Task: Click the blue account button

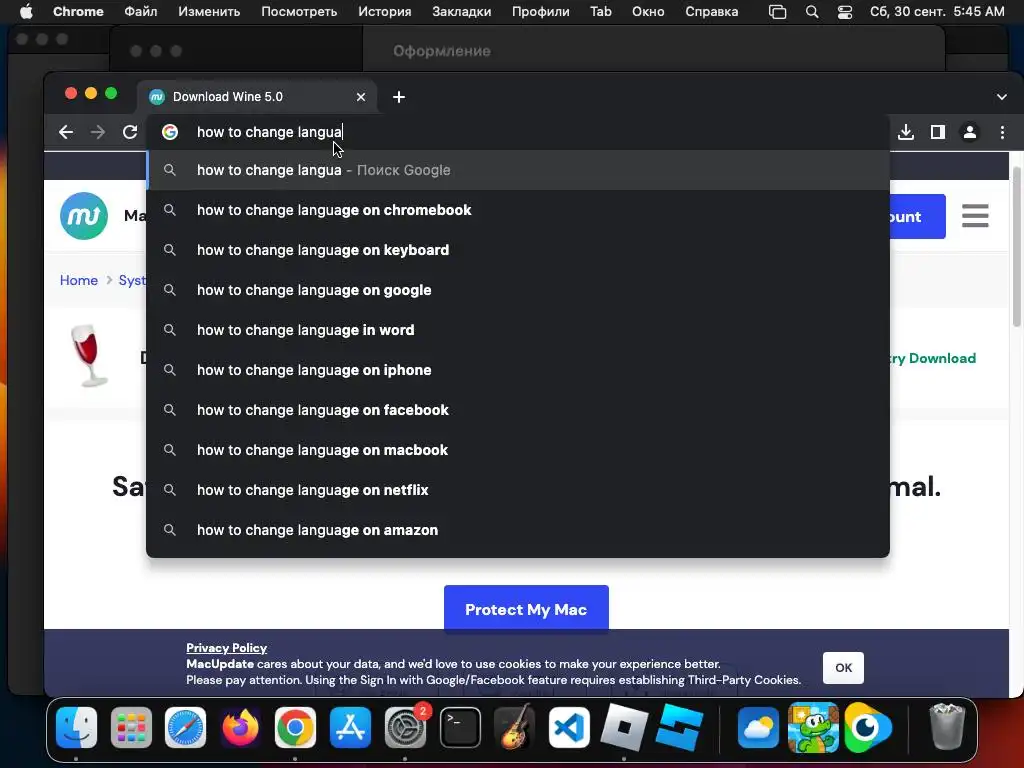Action: tap(918, 216)
